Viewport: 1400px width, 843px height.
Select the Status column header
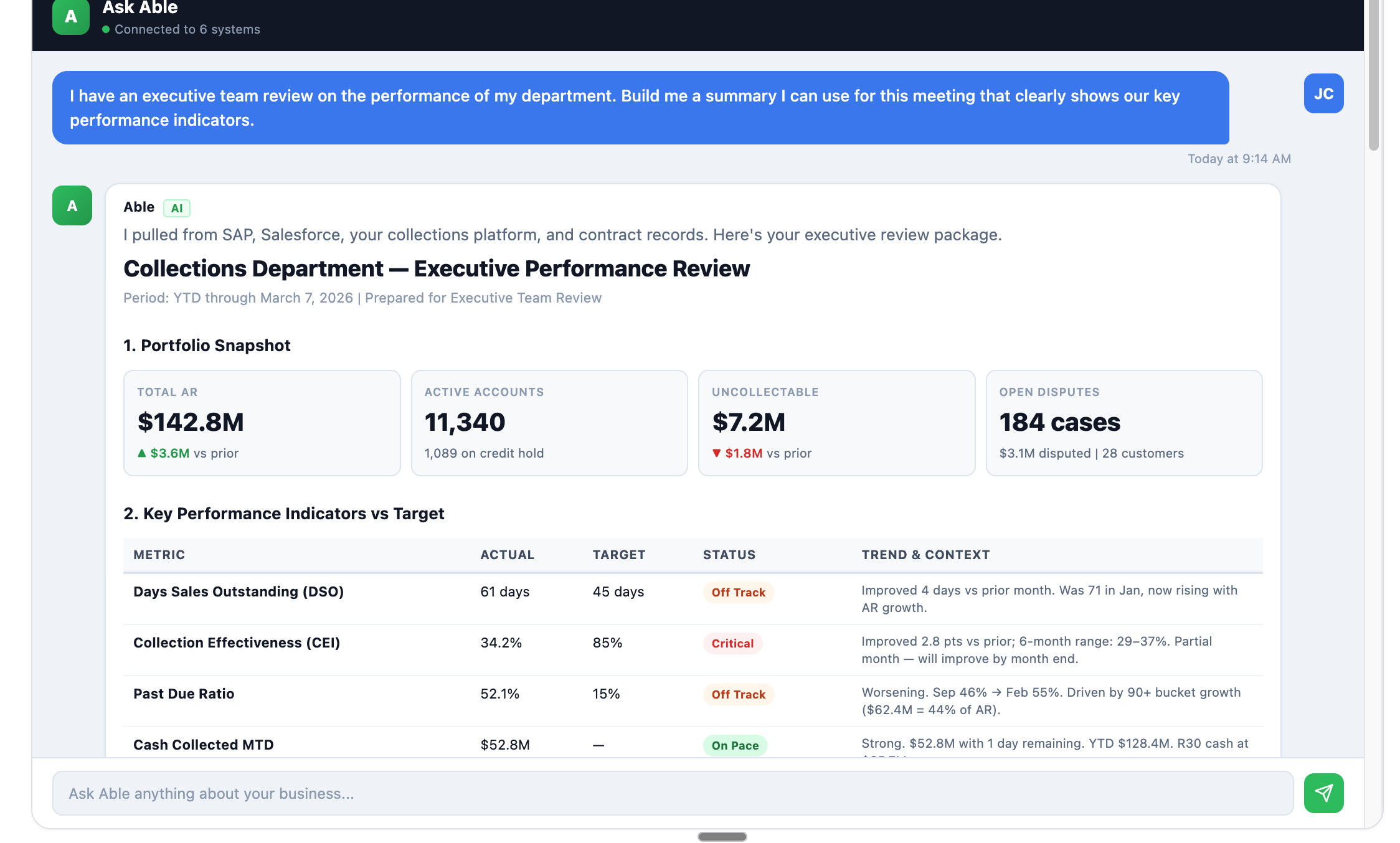coord(729,554)
